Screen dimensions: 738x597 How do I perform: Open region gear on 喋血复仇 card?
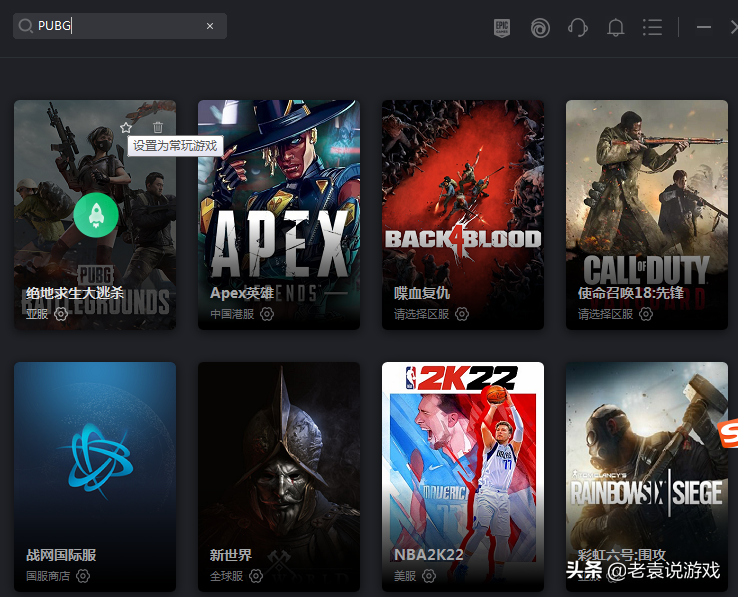click(462, 314)
